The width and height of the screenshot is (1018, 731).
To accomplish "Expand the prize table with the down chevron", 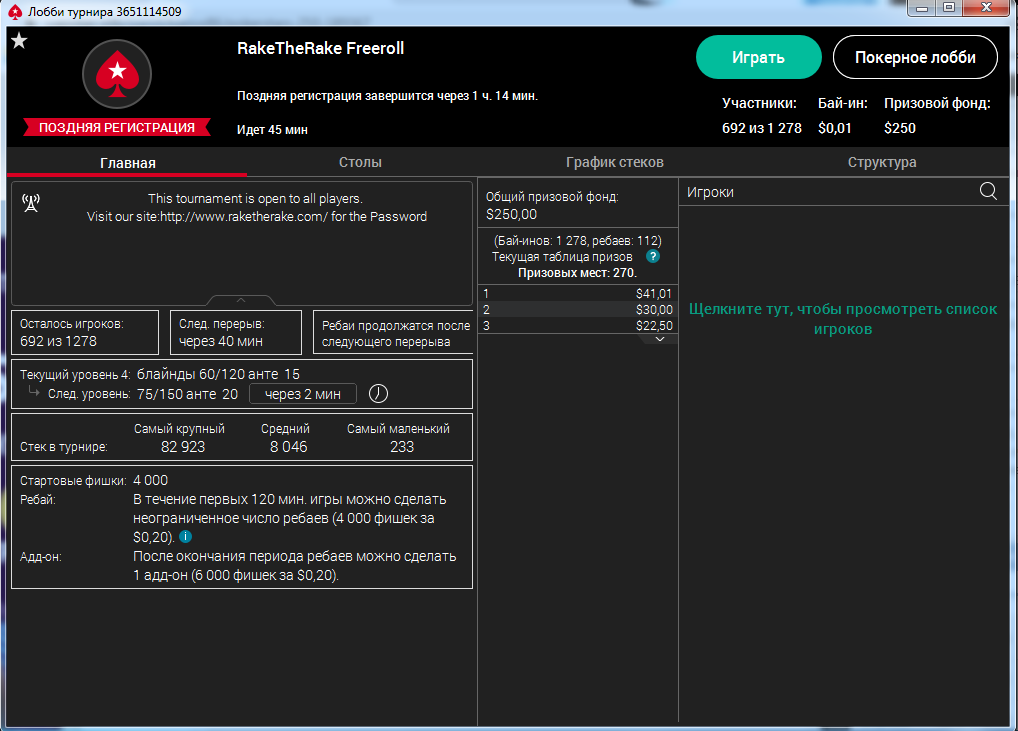I will pyautogui.click(x=660, y=339).
